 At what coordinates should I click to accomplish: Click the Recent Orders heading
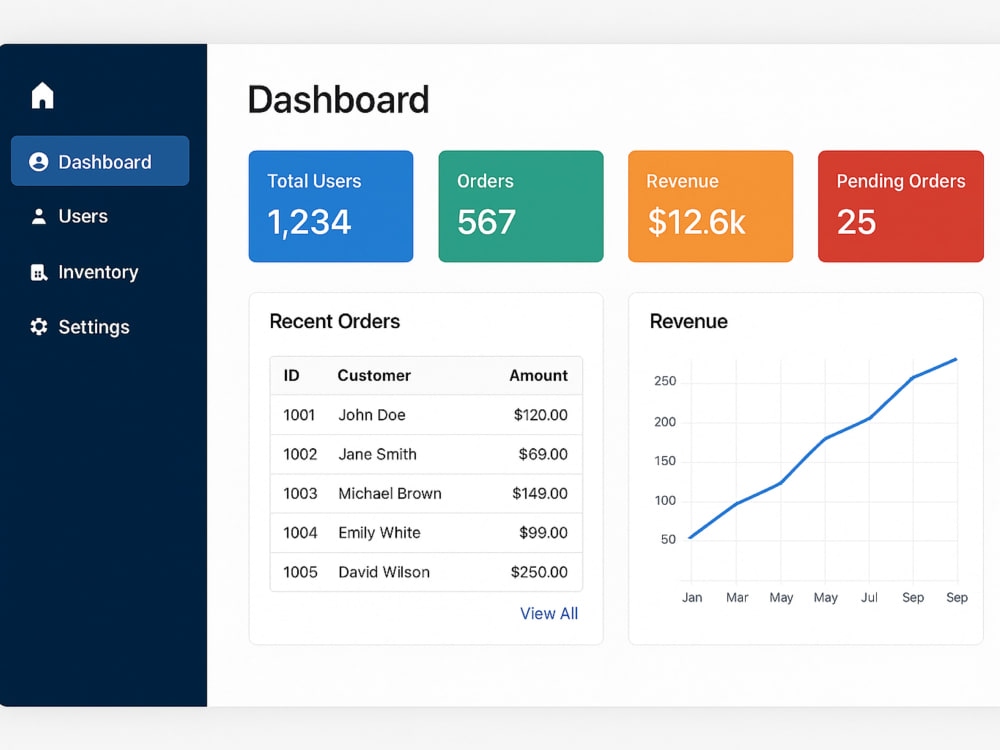point(335,321)
